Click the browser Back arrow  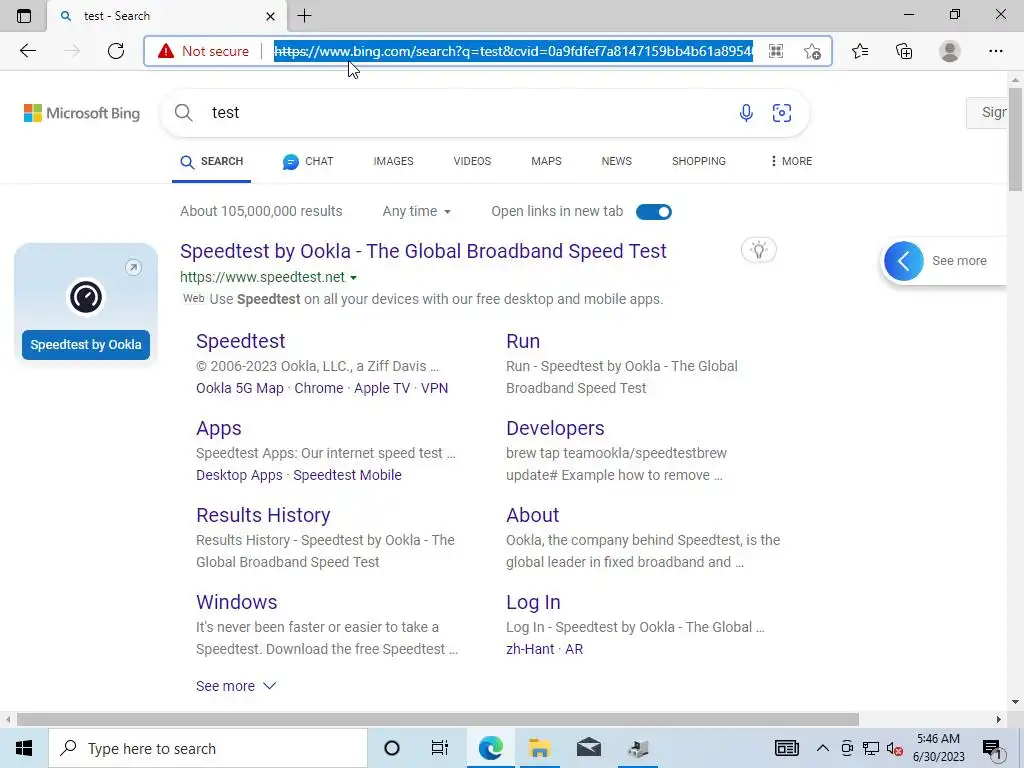pyautogui.click(x=27, y=51)
